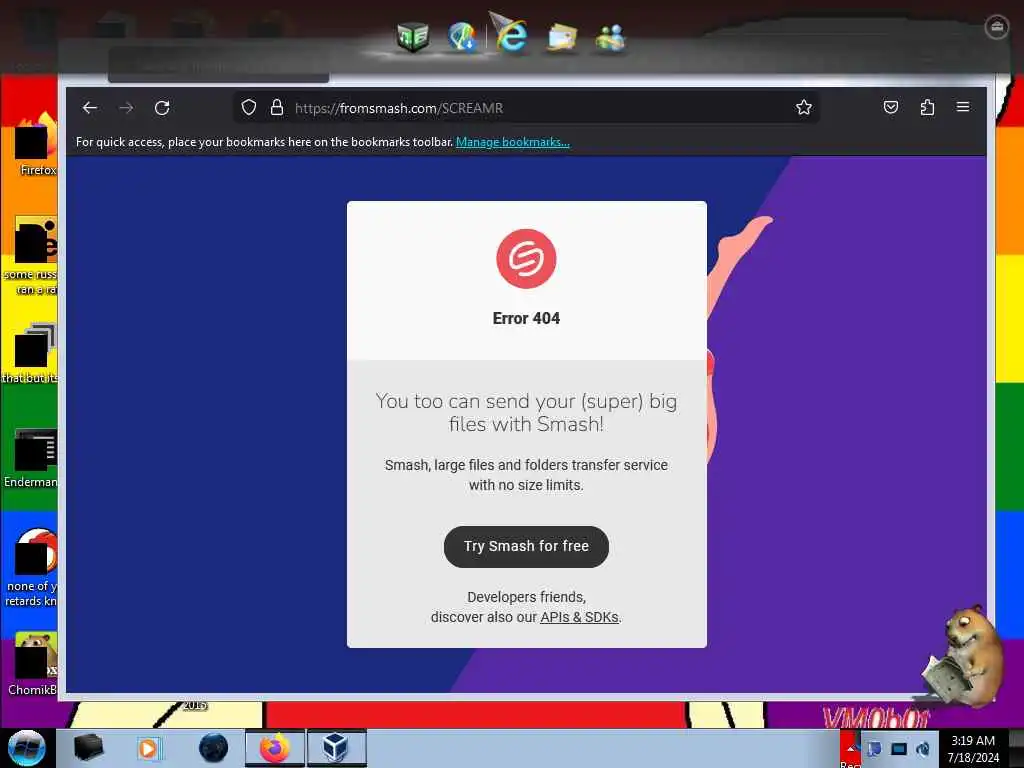Click the round toolbox icon at top right

pos(997,27)
